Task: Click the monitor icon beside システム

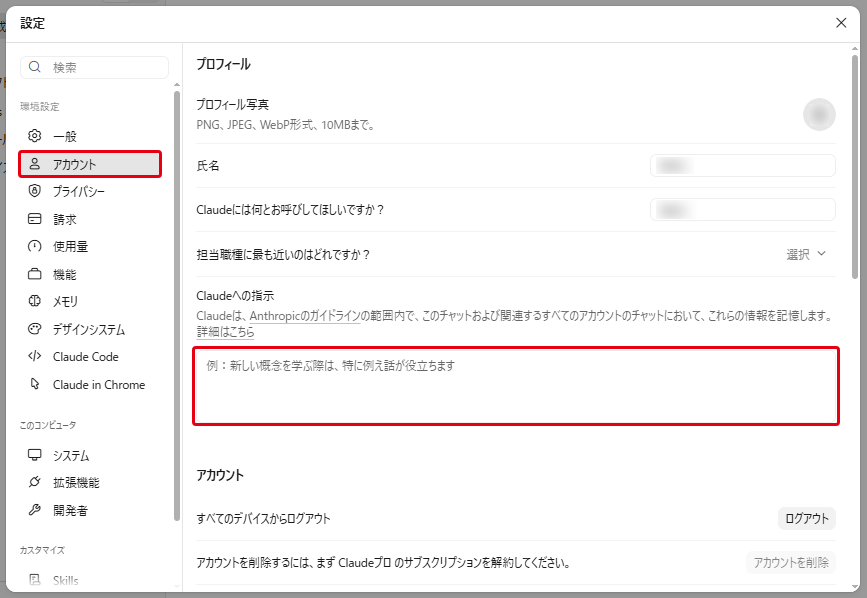Action: 35,455
